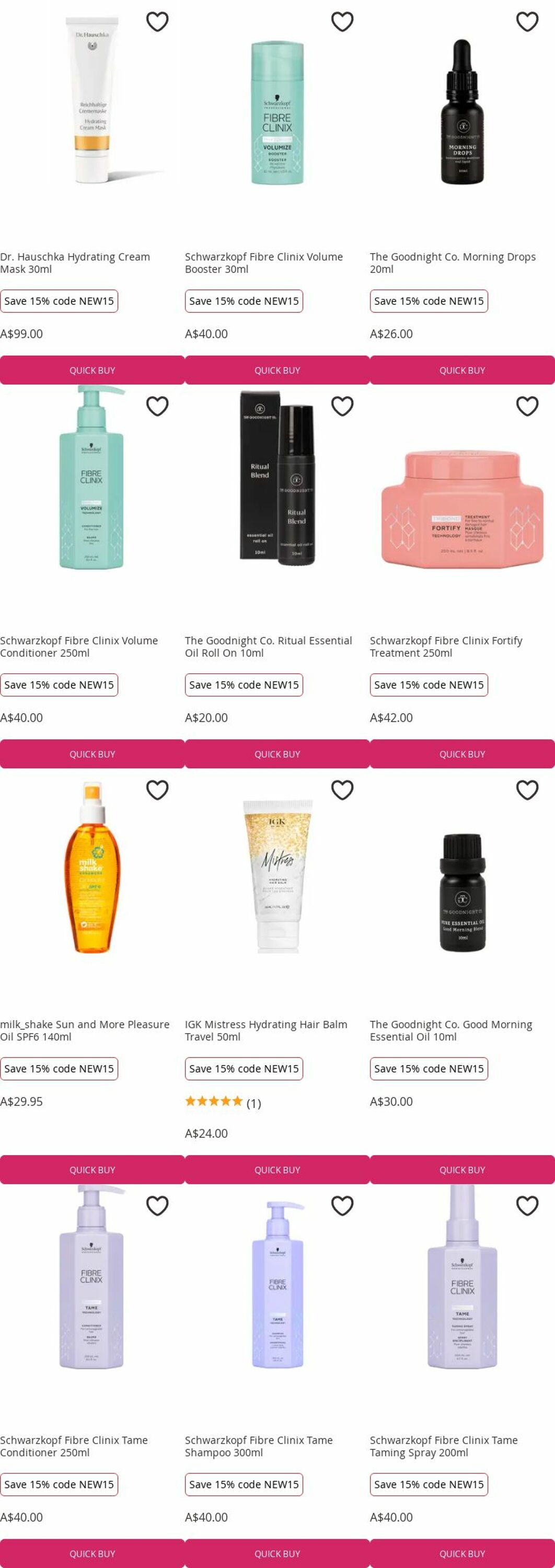Toggle heart for Fibre Clinix Tame Conditioner
Screen dimensions: 555x1568
click(157, 1206)
